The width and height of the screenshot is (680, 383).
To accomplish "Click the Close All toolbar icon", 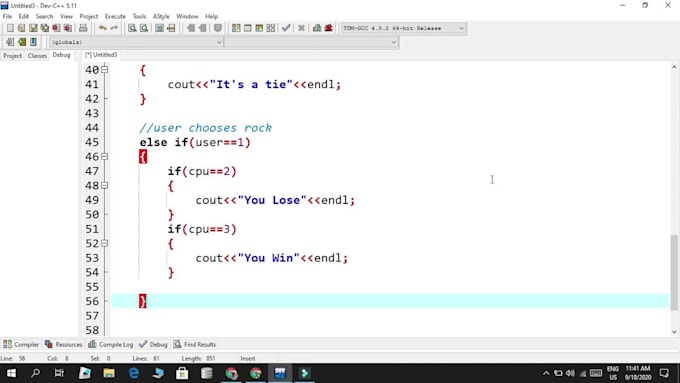I will pos(68,28).
